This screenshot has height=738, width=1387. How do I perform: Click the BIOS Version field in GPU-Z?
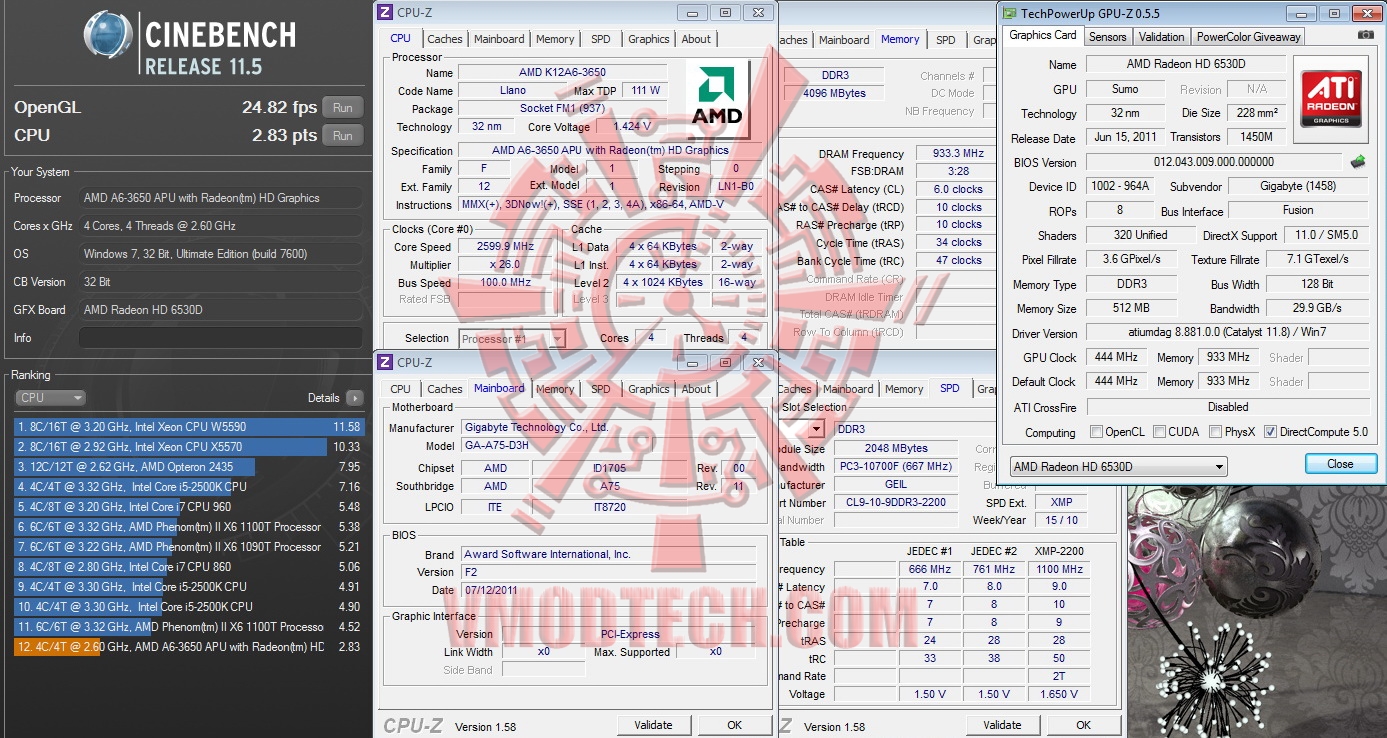1214,162
